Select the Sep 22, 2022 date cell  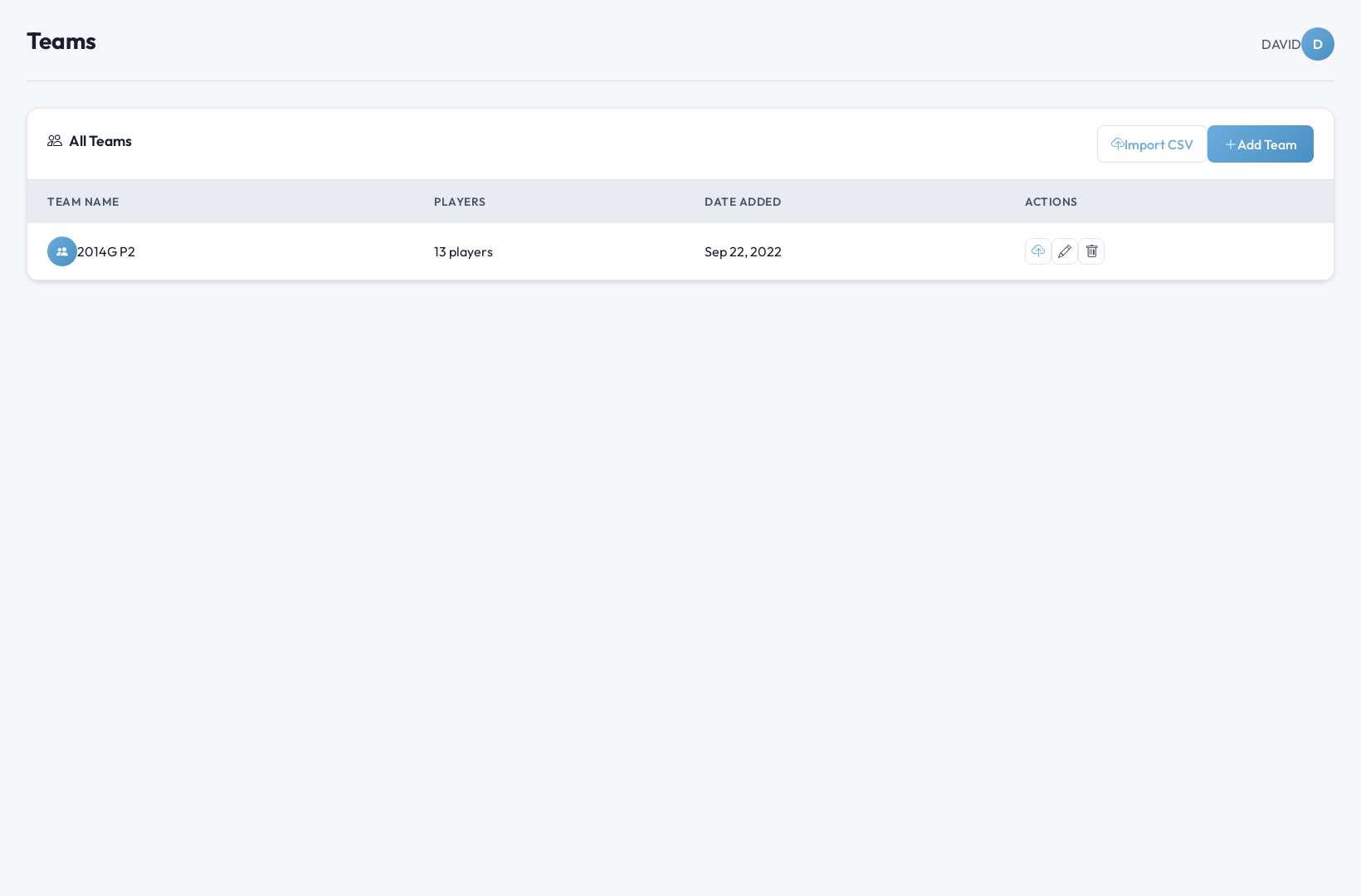[x=743, y=251]
